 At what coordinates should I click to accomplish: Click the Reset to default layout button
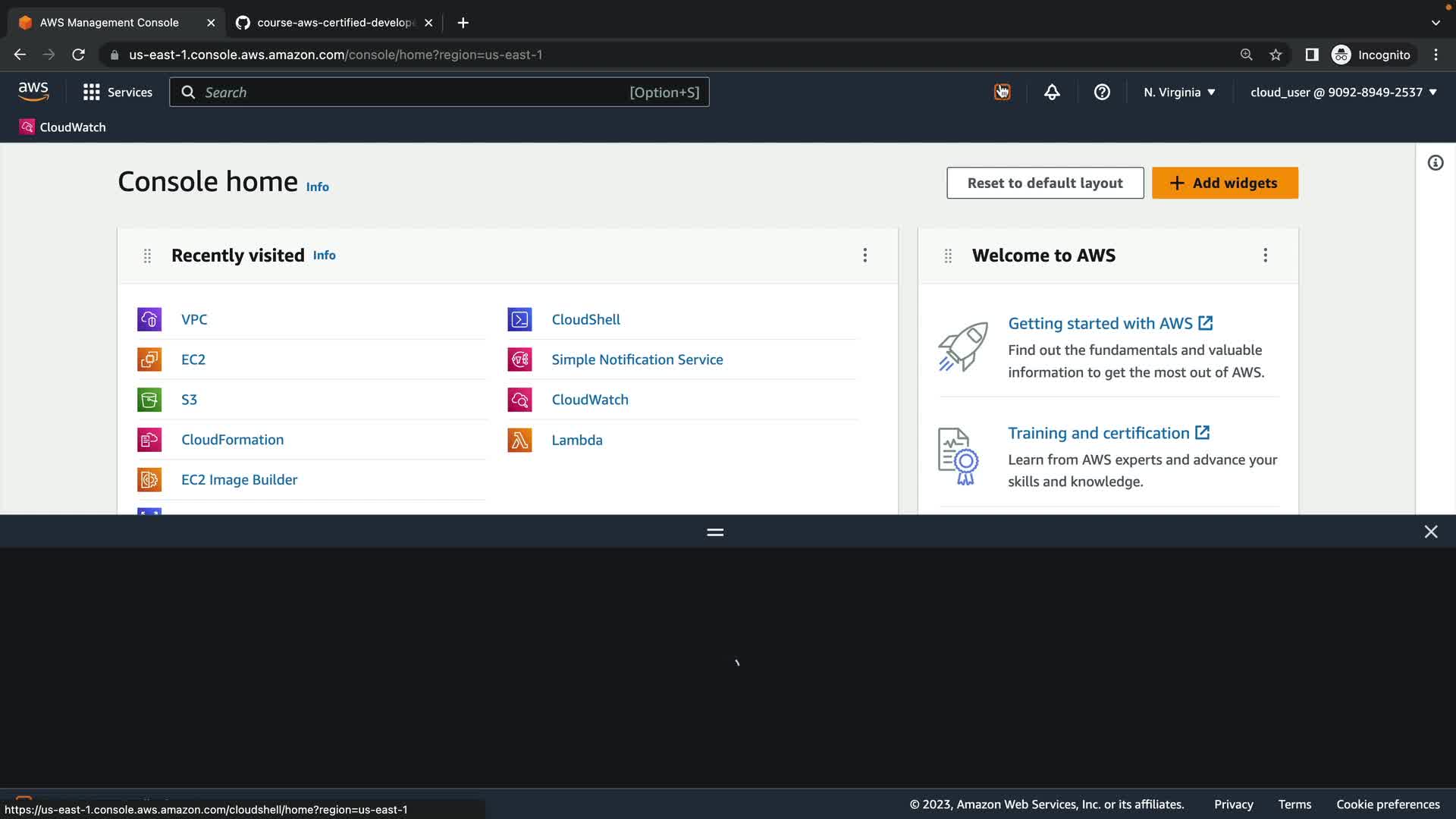tap(1044, 183)
